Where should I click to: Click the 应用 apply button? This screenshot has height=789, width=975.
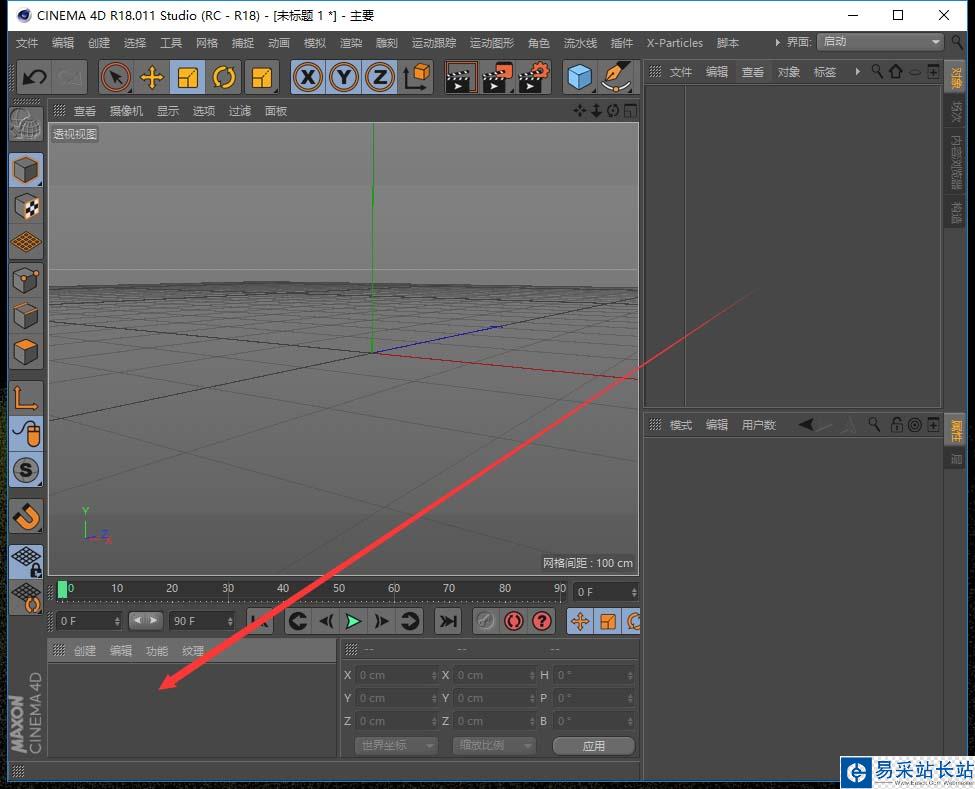[x=594, y=746]
